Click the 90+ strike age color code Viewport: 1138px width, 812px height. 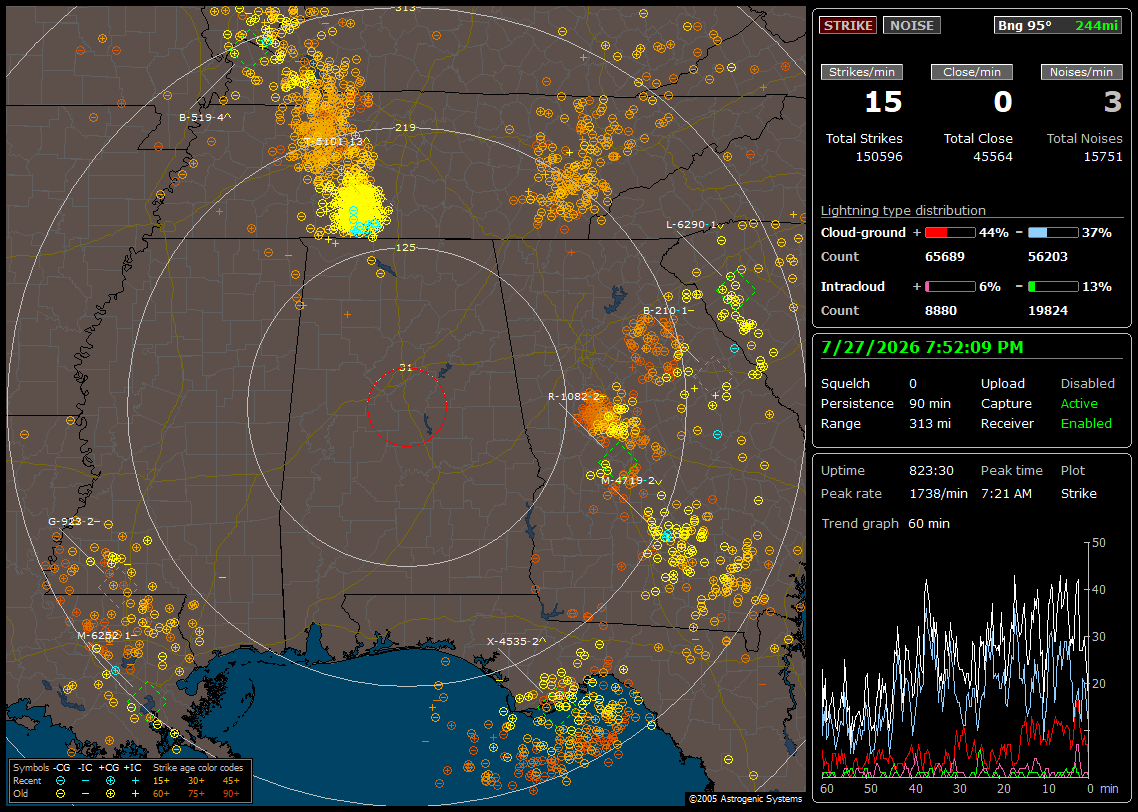click(x=231, y=794)
